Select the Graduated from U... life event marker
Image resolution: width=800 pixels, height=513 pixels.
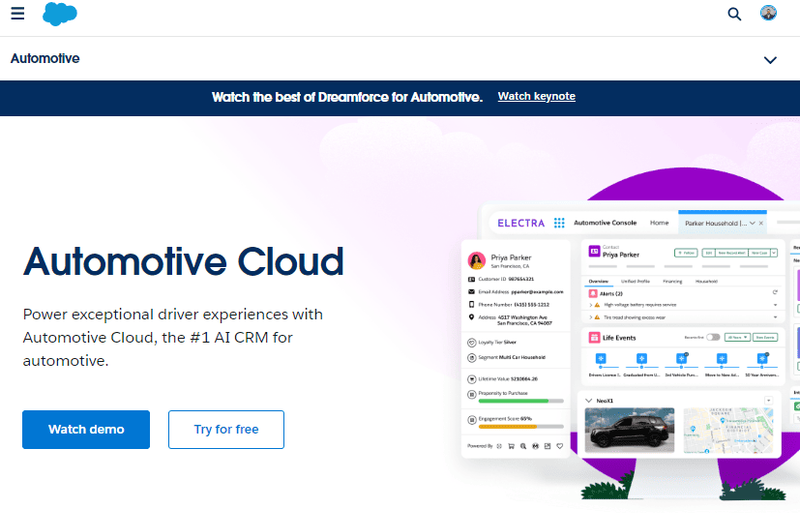[x=642, y=359]
